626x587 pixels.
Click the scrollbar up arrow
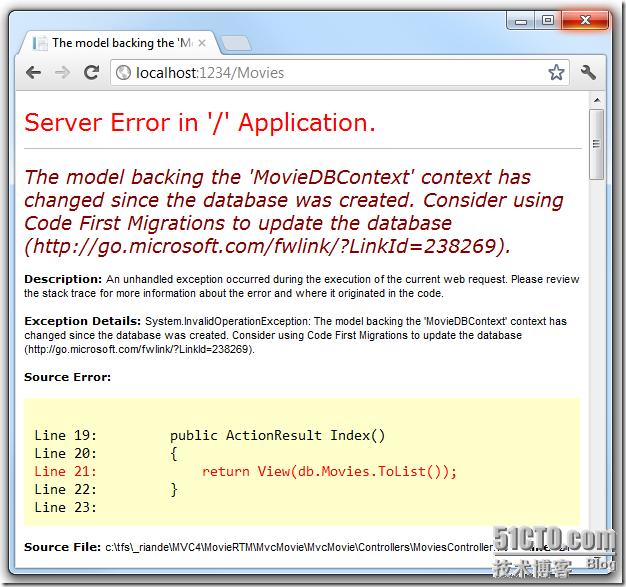(597, 100)
